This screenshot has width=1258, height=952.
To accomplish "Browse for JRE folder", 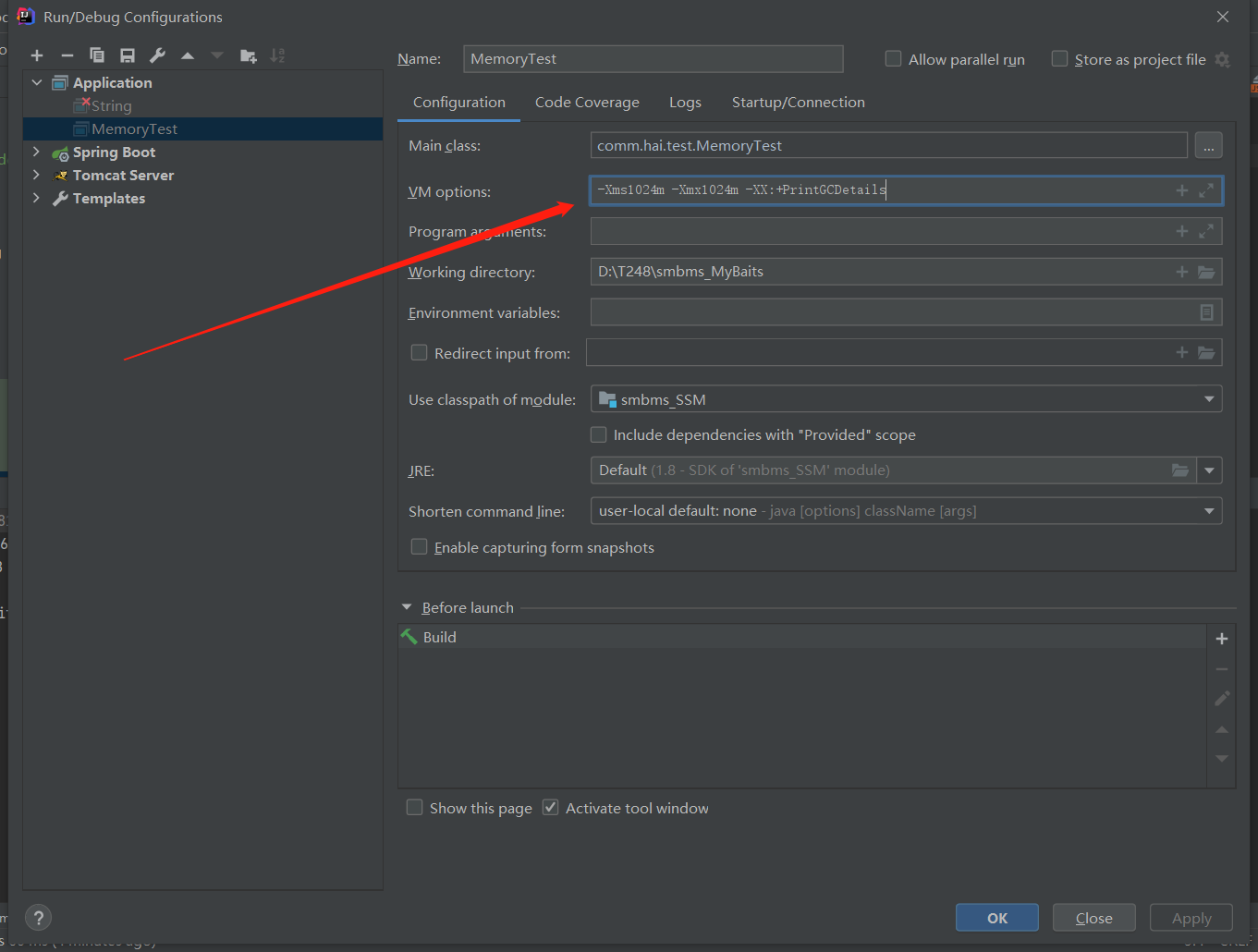I will 1180,470.
